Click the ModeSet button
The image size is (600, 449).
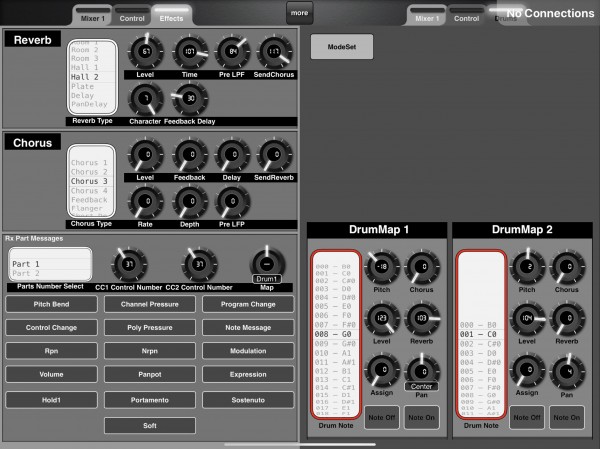point(342,47)
